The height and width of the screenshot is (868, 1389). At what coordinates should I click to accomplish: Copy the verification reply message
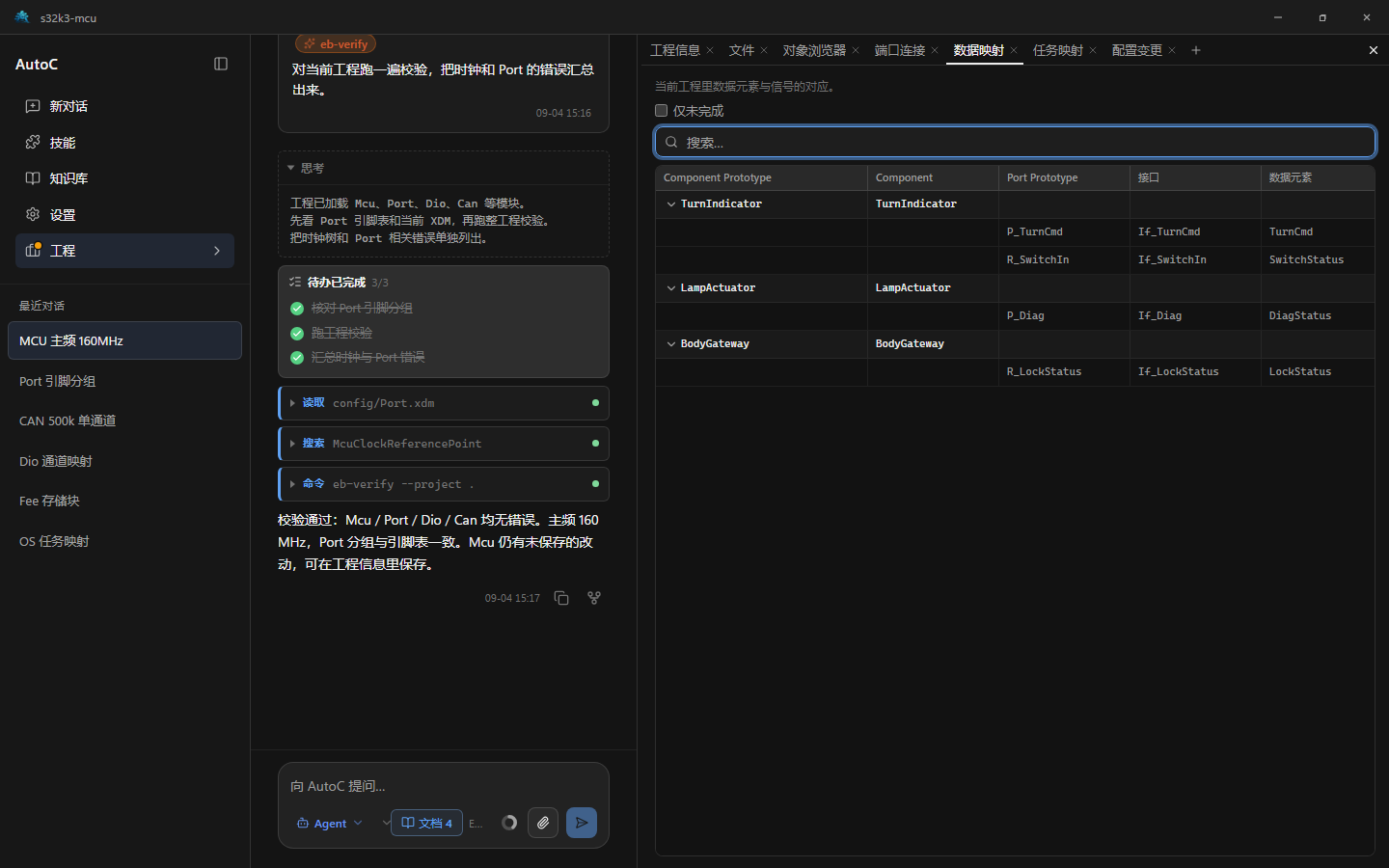click(561, 598)
